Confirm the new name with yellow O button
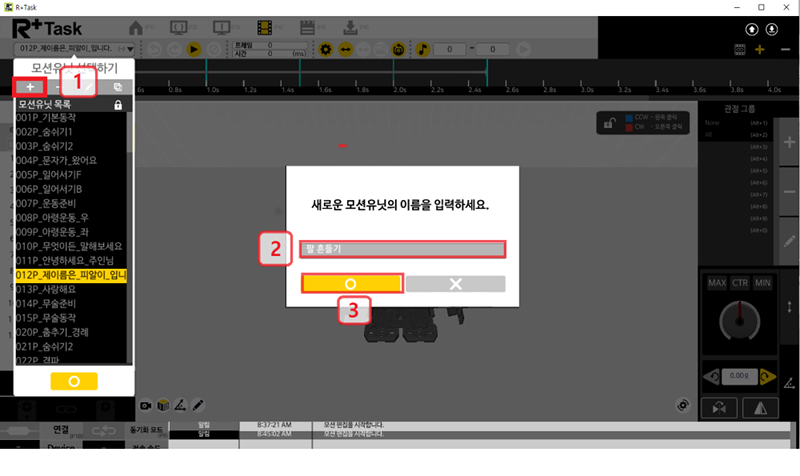Image resolution: width=800 pixels, height=476 pixels. click(x=351, y=284)
